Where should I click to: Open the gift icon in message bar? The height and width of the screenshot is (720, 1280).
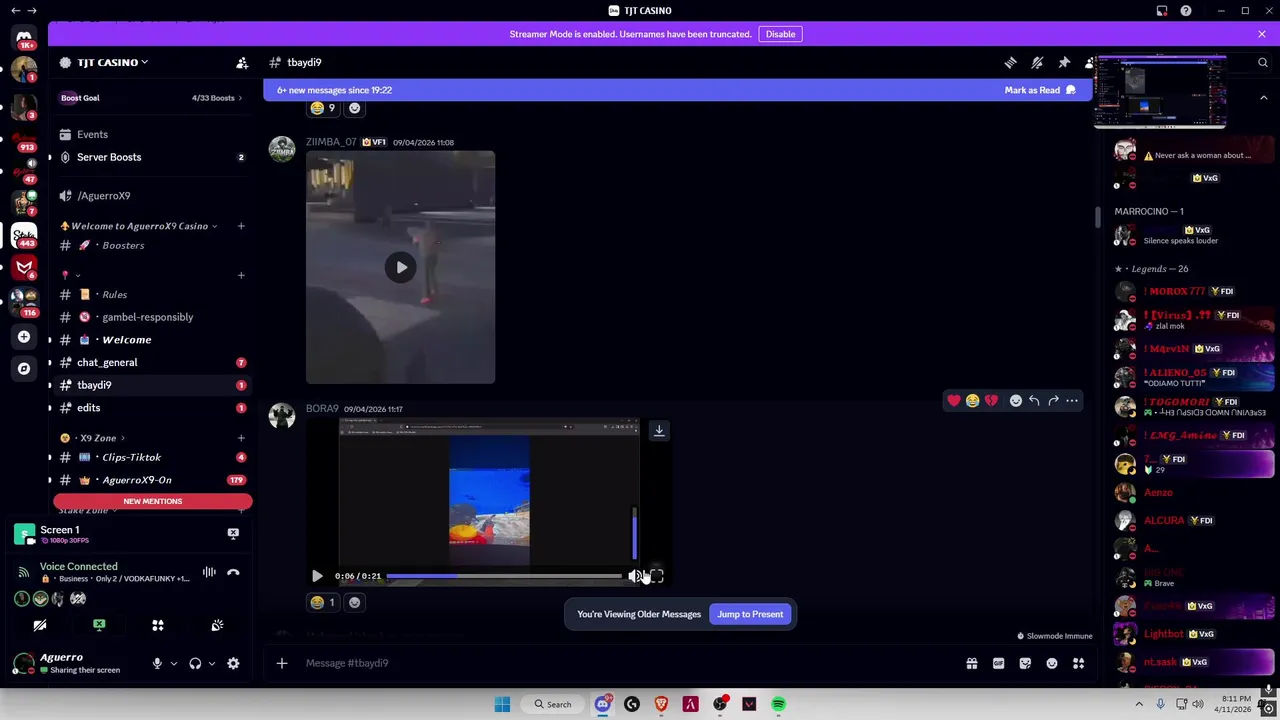pos(971,663)
